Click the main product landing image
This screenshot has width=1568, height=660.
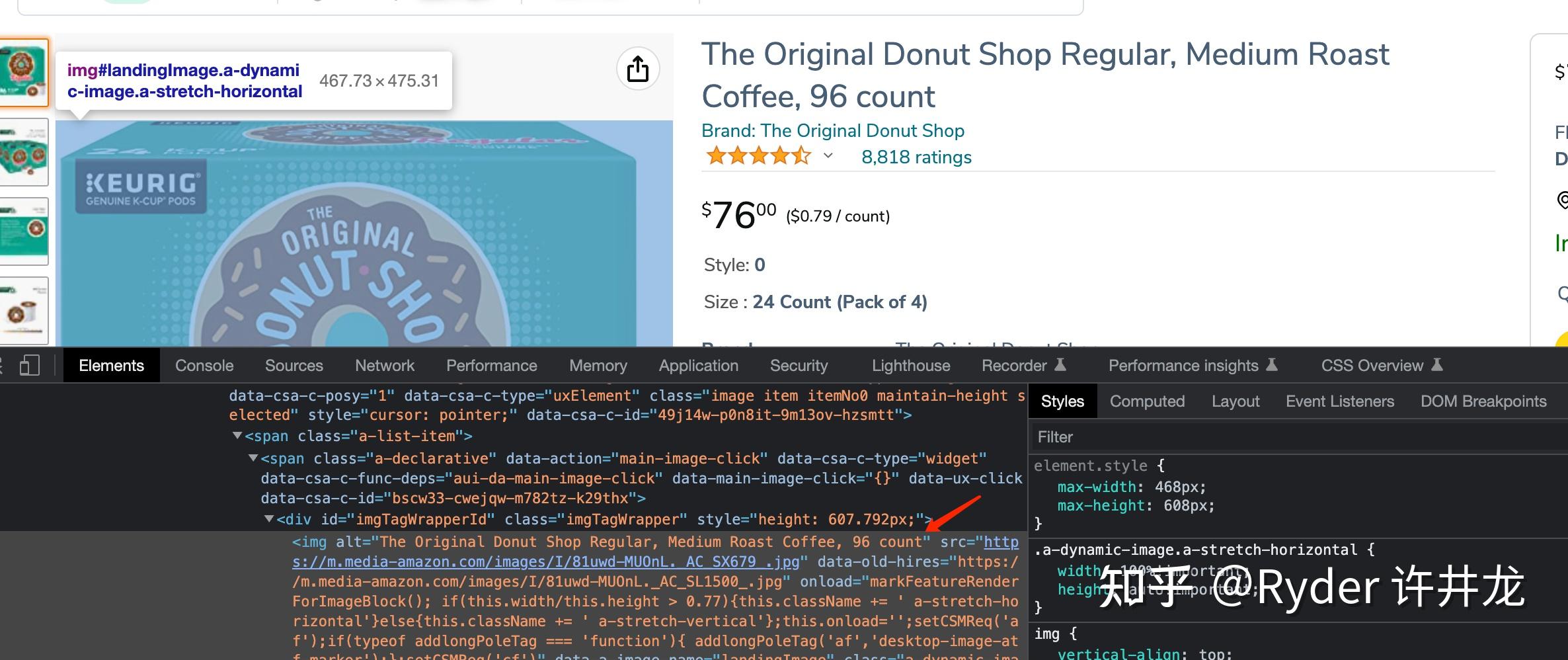(x=364, y=233)
